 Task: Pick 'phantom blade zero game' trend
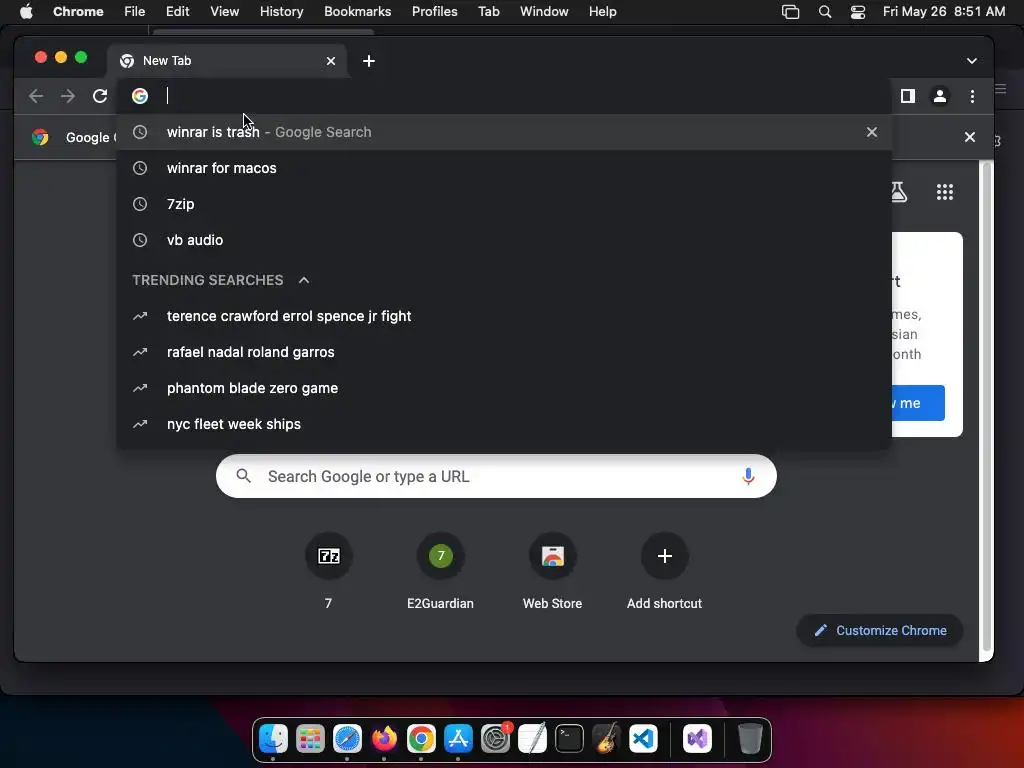[x=504, y=388]
